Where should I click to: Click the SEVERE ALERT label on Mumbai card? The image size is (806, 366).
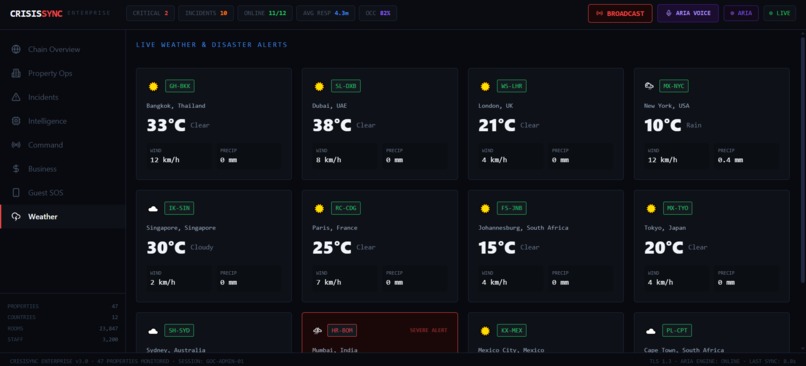pos(429,331)
